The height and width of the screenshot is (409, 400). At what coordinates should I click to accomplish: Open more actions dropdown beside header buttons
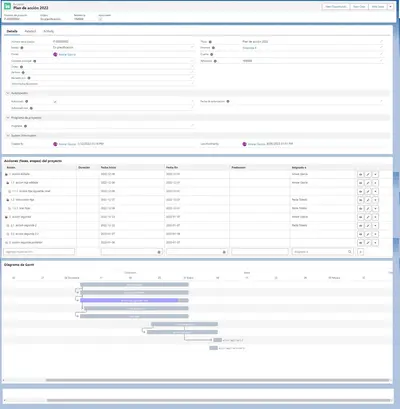390,7
